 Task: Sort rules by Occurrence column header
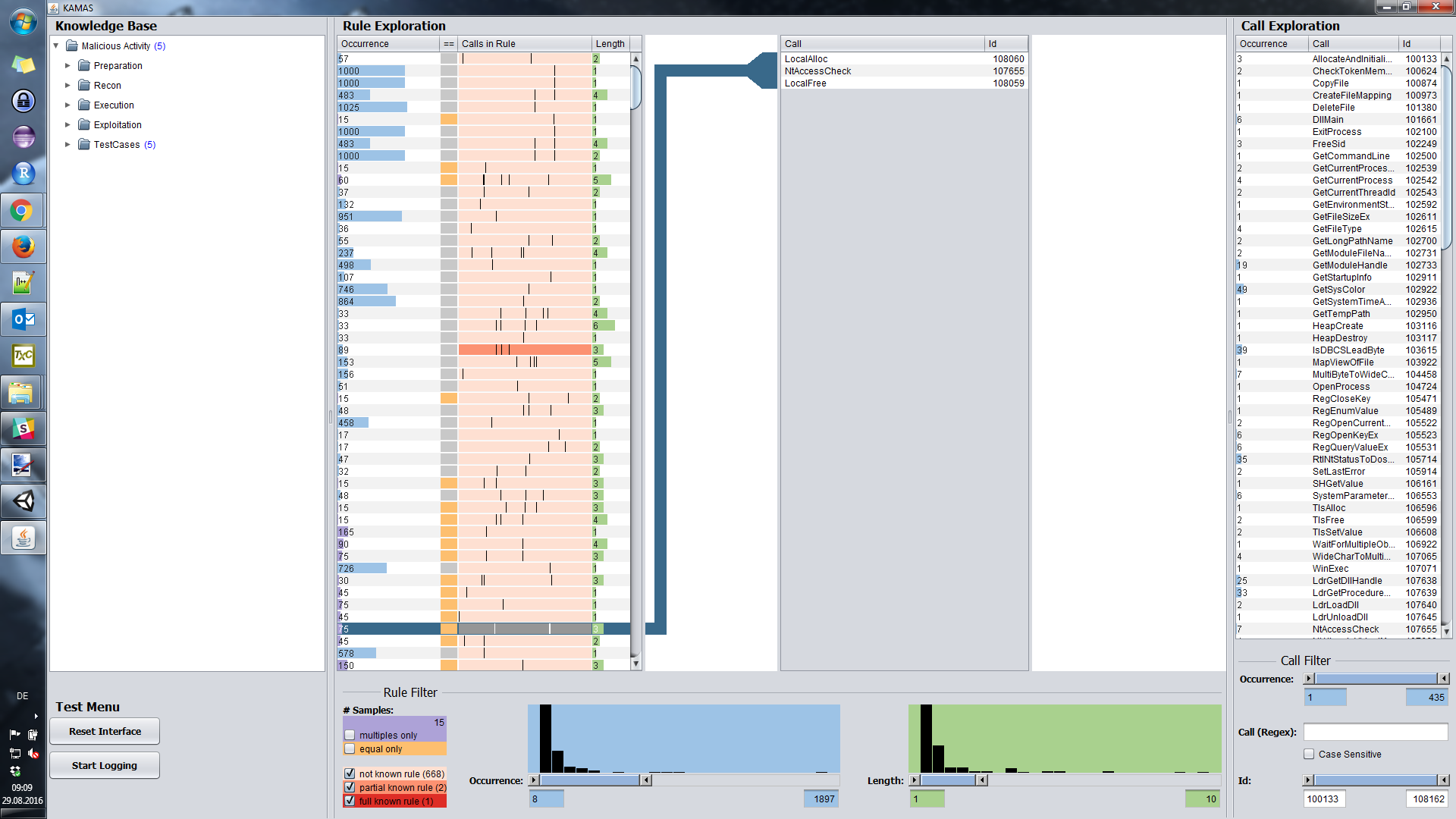pos(387,44)
